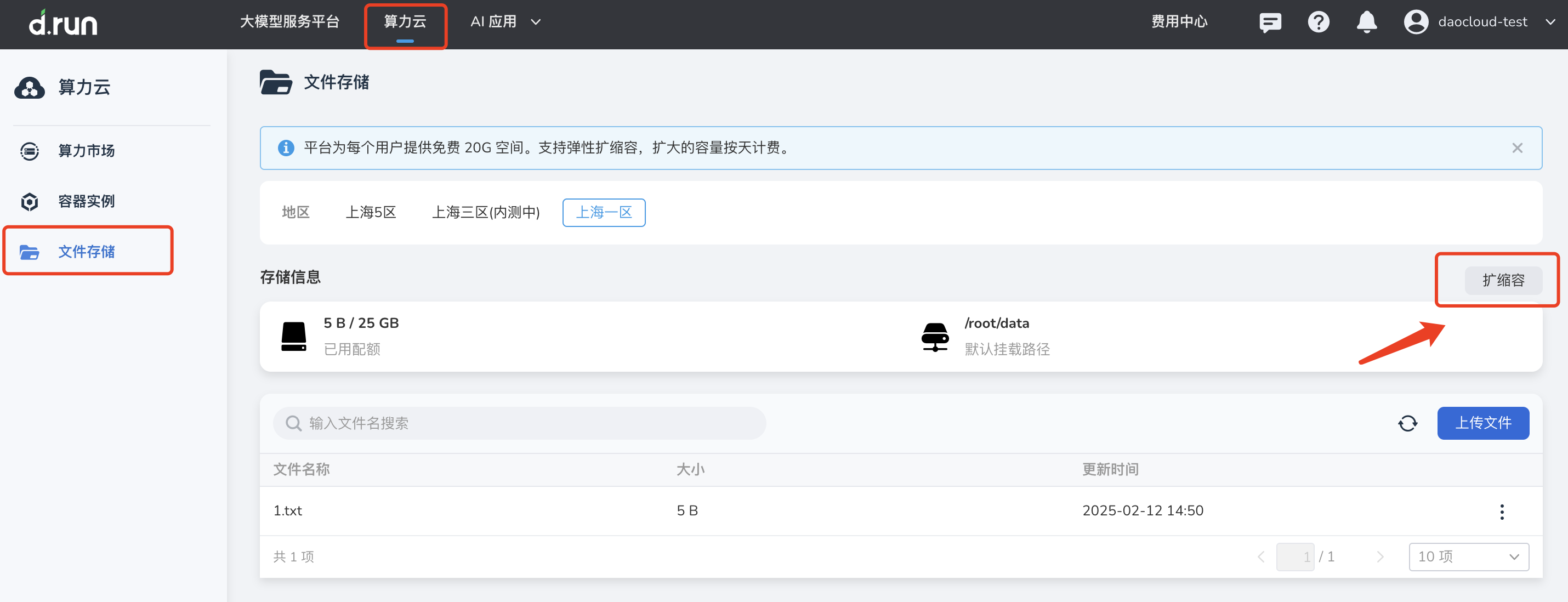Expand the daocloud-test account menu
The width and height of the screenshot is (1568, 602).
coord(1550,22)
